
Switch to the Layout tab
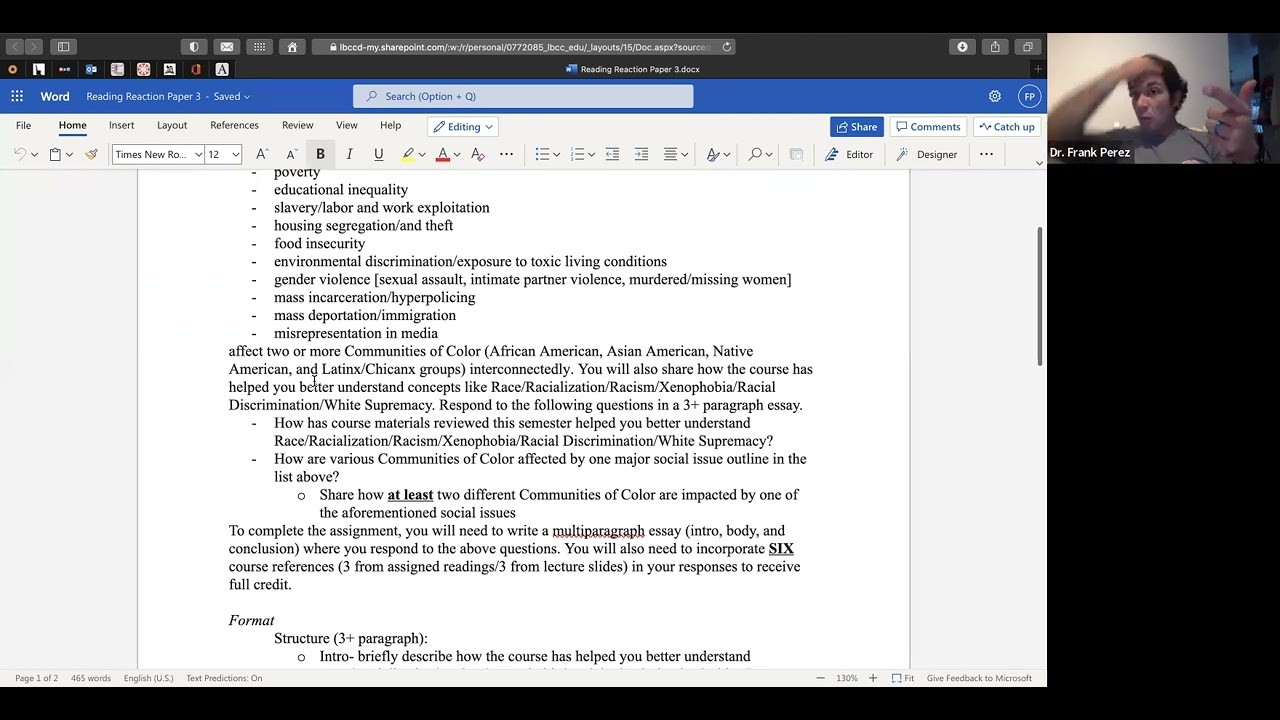point(172,125)
